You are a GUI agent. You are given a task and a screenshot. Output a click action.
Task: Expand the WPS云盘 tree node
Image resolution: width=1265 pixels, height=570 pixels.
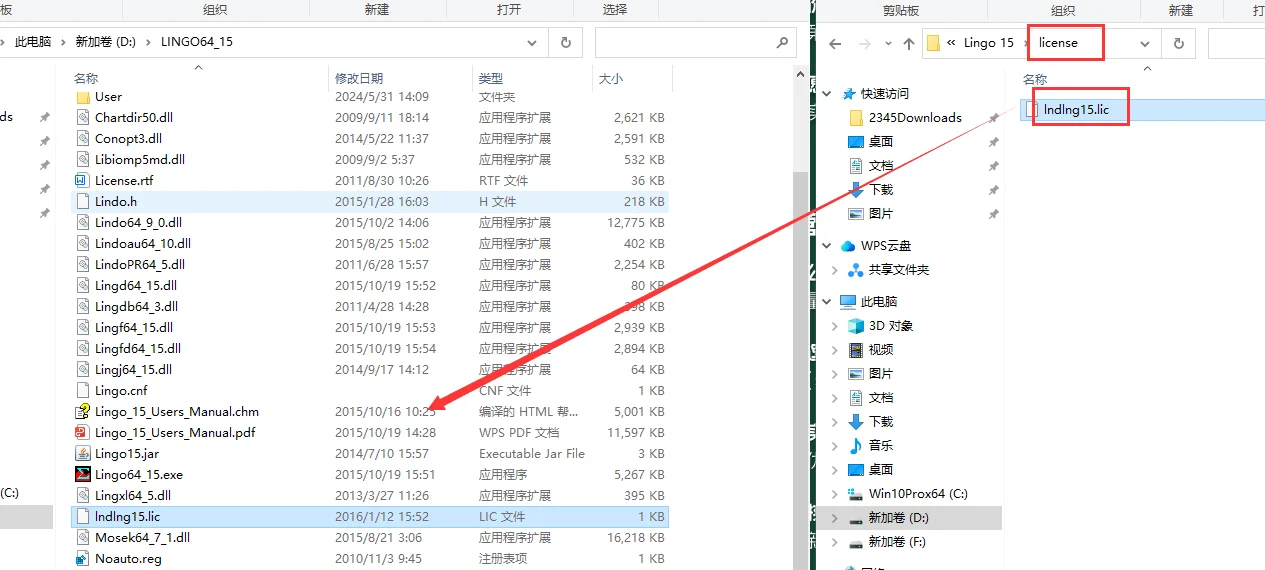pyautogui.click(x=827, y=246)
